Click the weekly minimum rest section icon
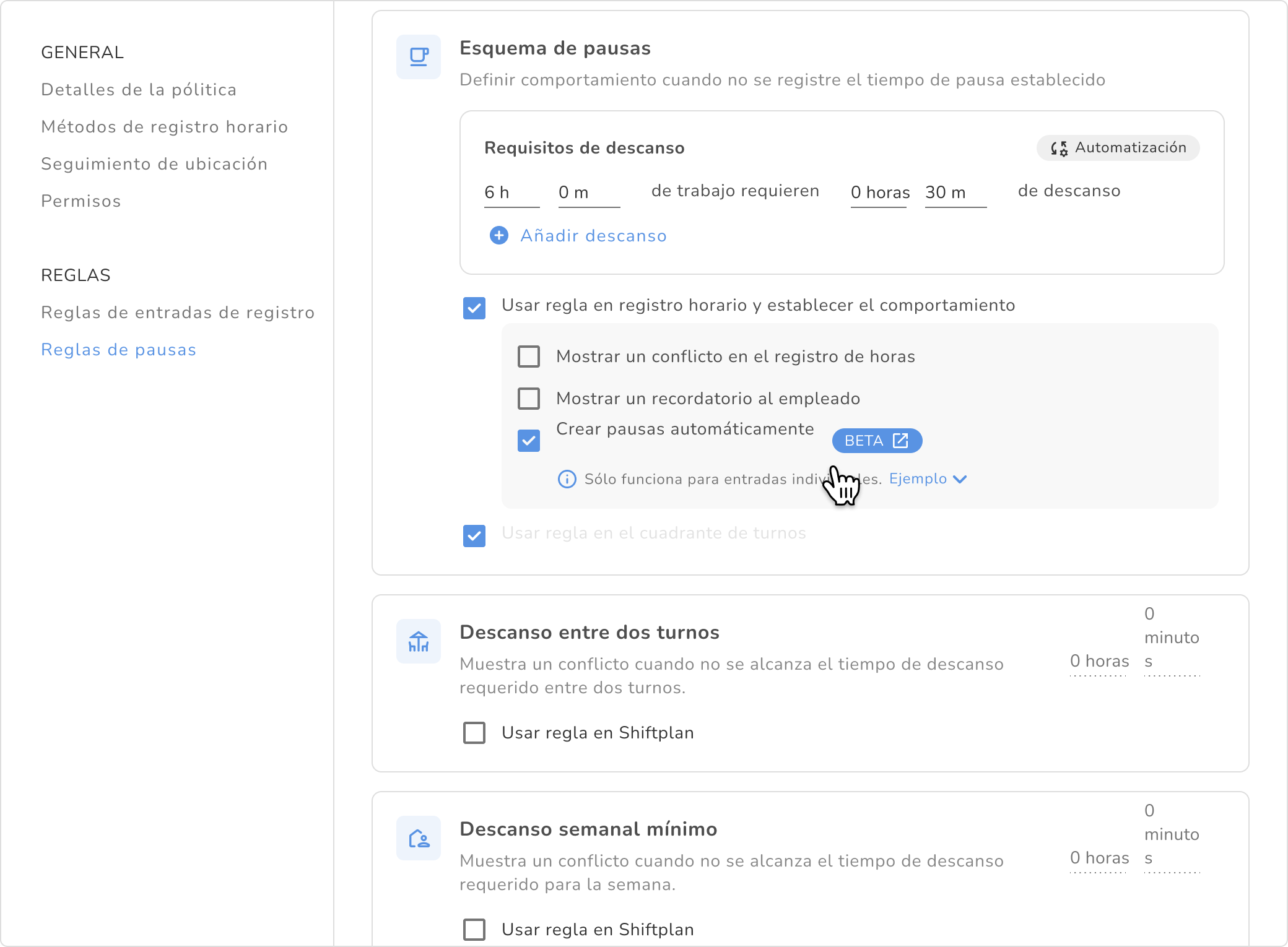 [x=419, y=838]
